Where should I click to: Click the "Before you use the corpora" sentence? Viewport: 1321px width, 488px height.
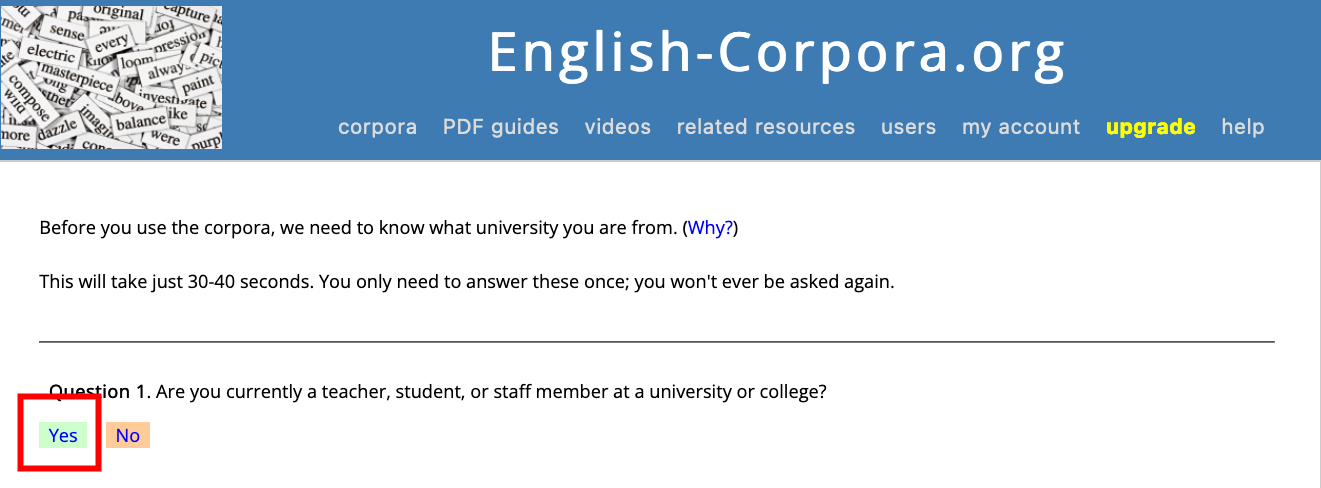pos(358,228)
